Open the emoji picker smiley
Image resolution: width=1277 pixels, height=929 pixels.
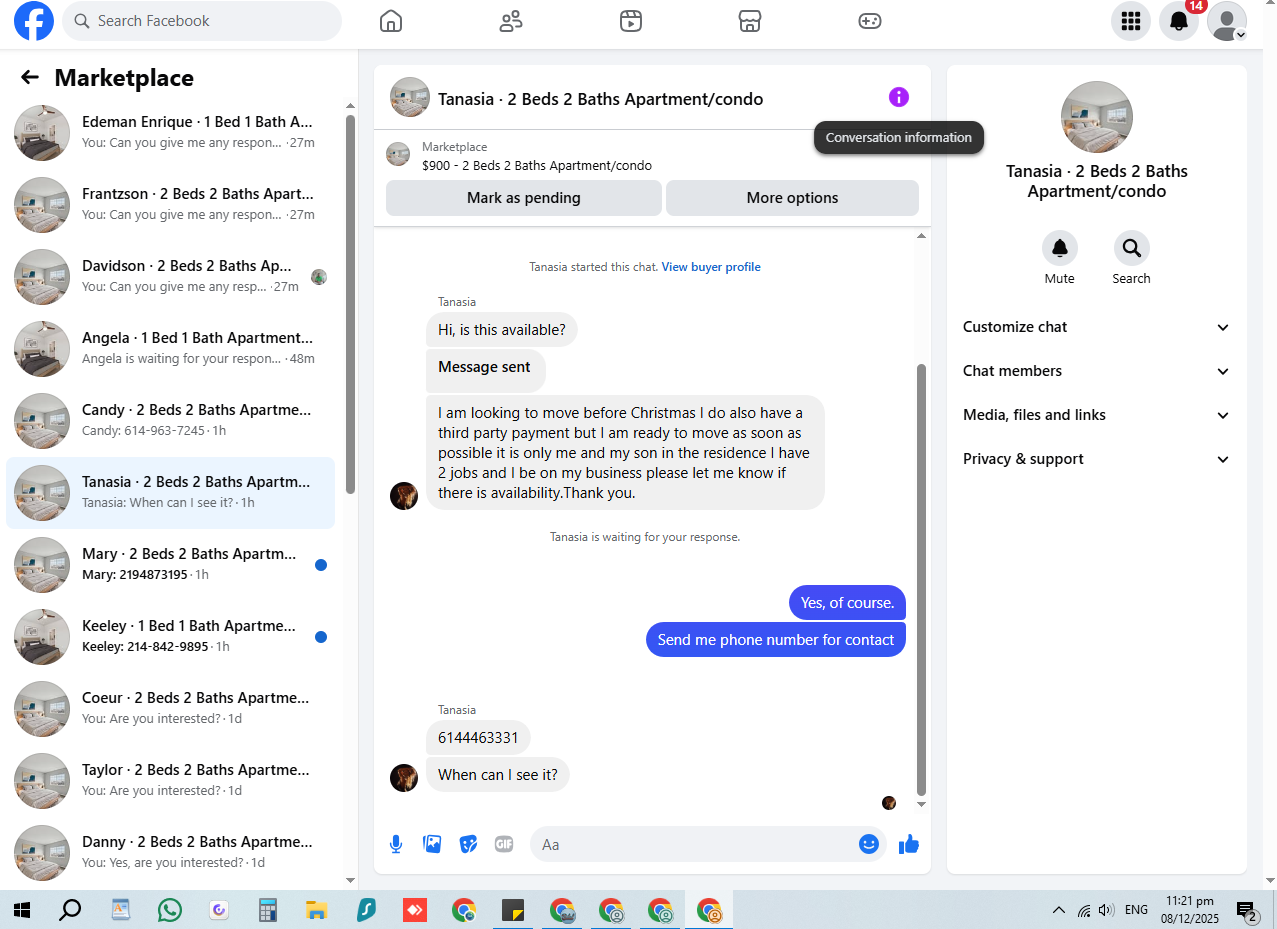869,844
